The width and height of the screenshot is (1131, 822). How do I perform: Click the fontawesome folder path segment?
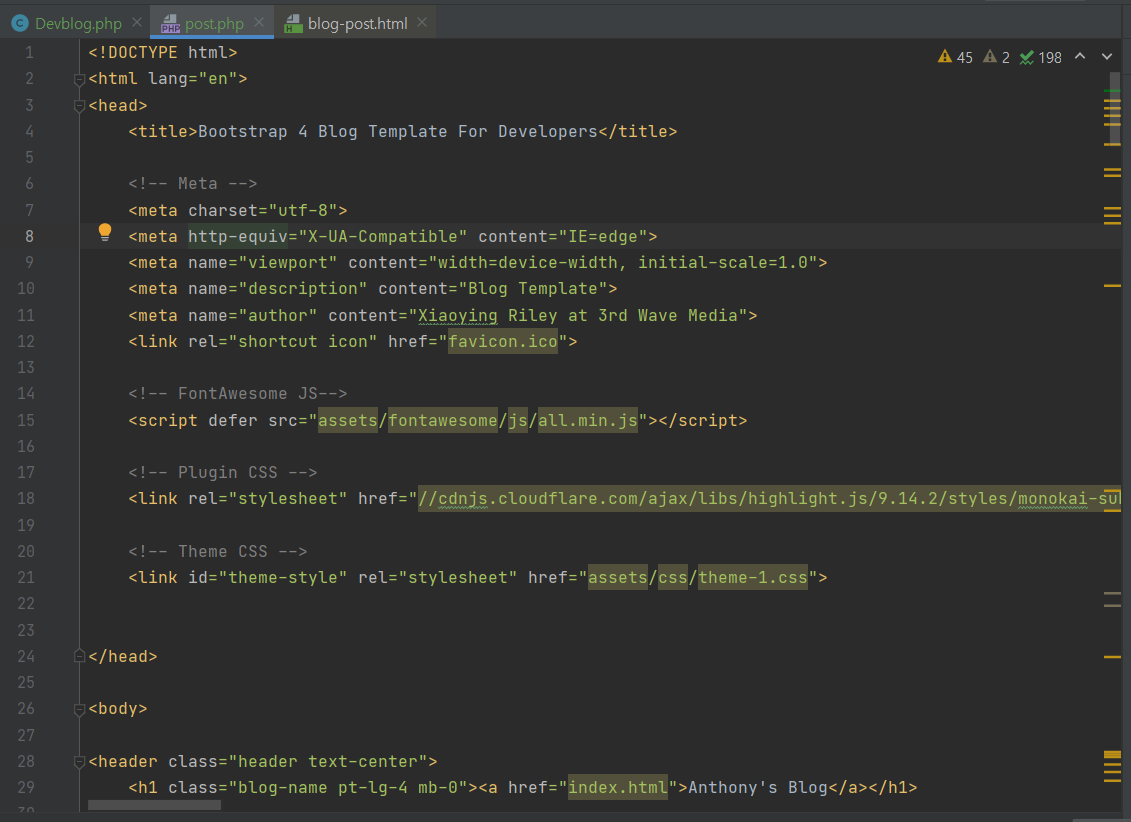pyautogui.click(x=443, y=420)
